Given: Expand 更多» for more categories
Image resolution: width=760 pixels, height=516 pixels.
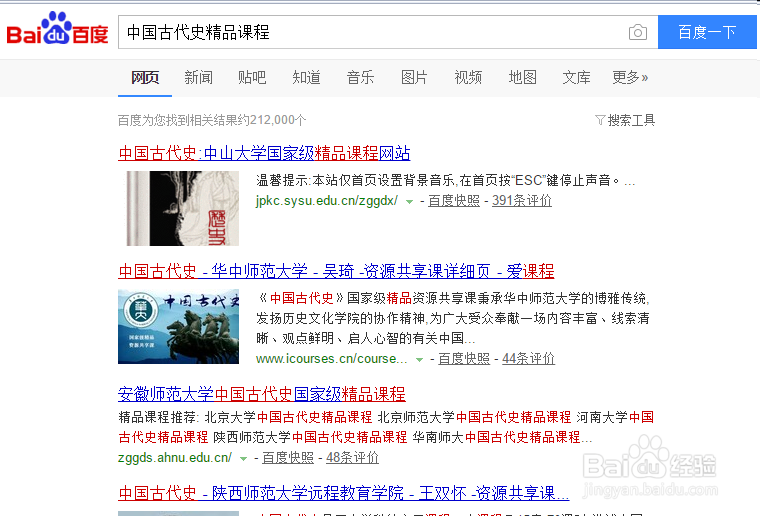Looking at the screenshot, I should click(x=630, y=77).
